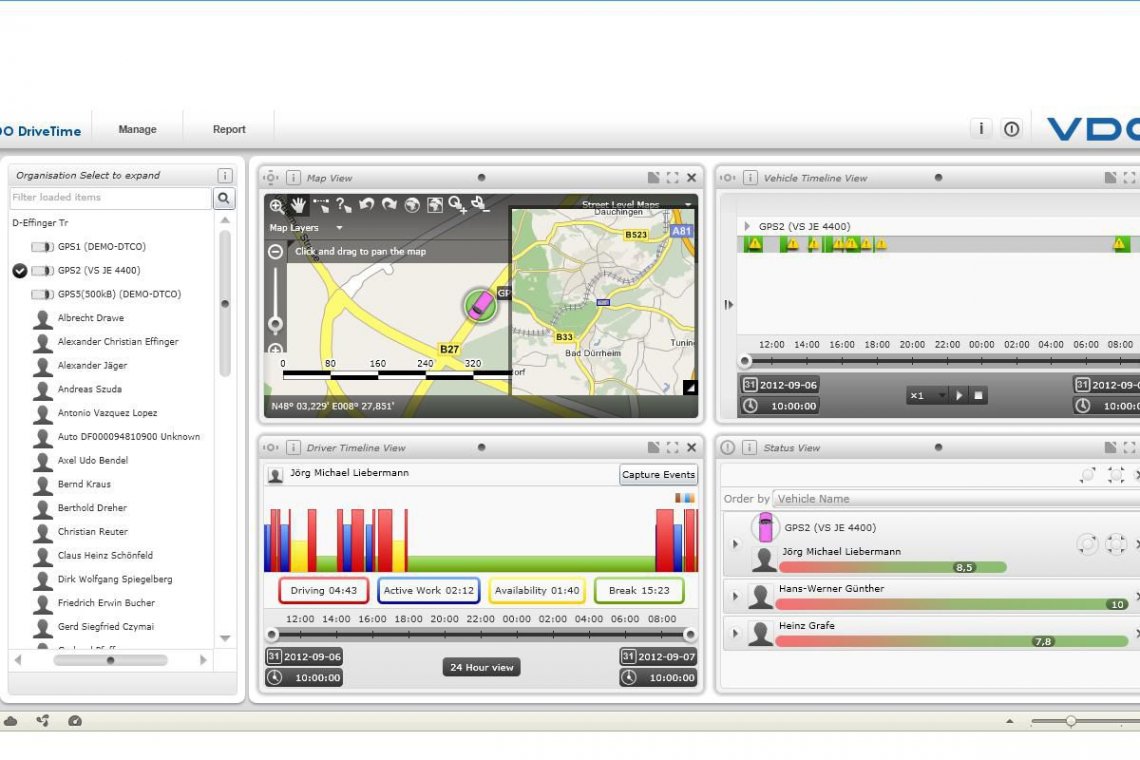Toggle GPS1 (DEMO-DTCO) vehicle selection
This screenshot has height=760, width=1140.
(x=43, y=247)
